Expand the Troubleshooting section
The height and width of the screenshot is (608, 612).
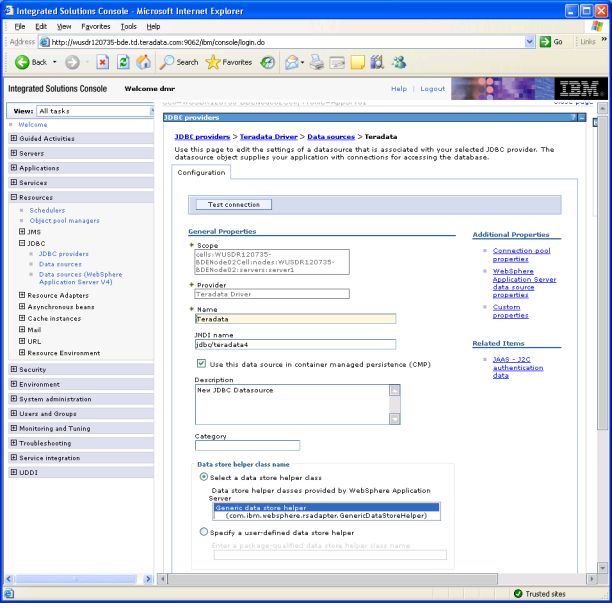click(14, 443)
